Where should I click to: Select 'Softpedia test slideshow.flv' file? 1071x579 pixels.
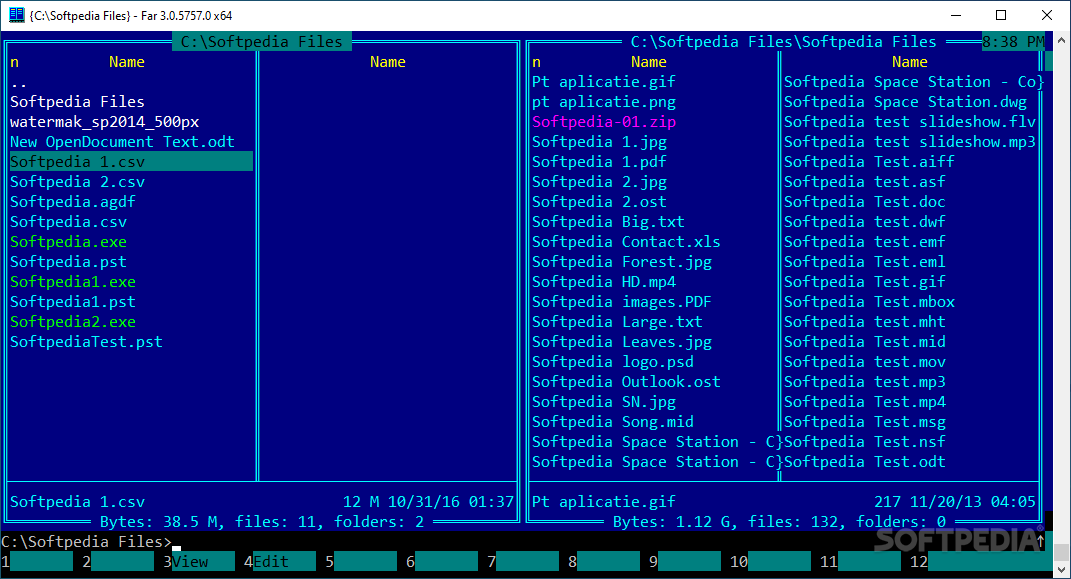tap(910, 122)
